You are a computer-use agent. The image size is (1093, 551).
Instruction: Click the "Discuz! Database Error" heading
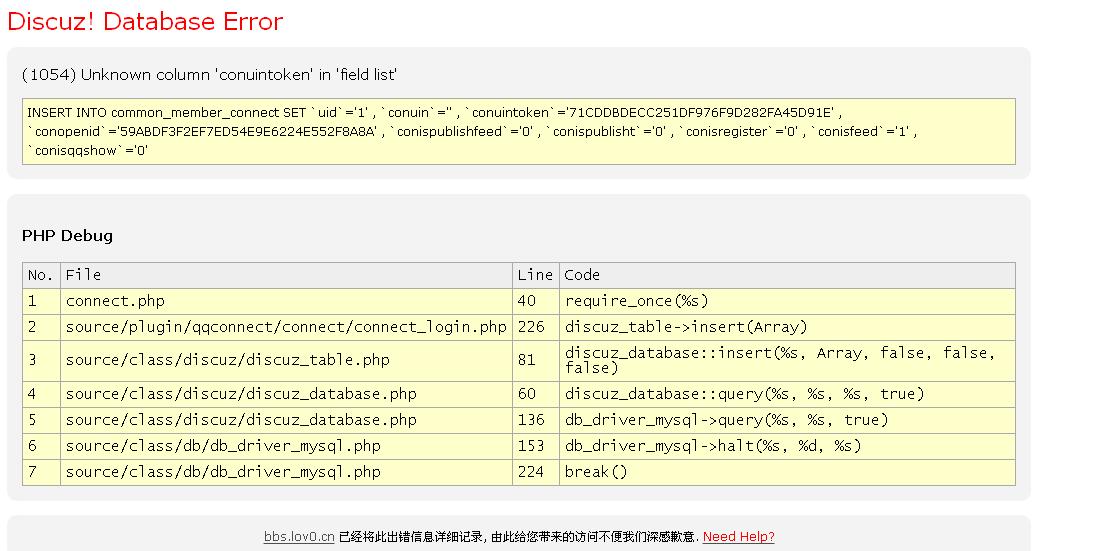coord(145,22)
